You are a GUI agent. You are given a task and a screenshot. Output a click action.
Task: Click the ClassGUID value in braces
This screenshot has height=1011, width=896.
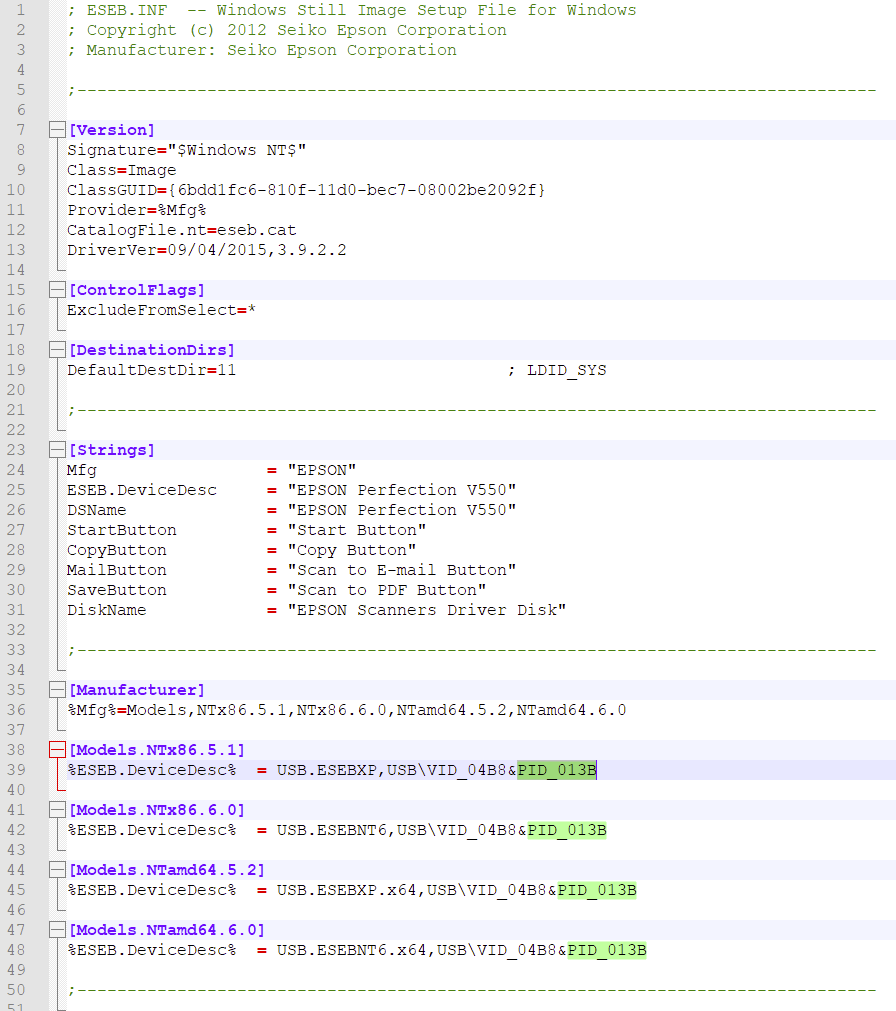[x=356, y=190]
